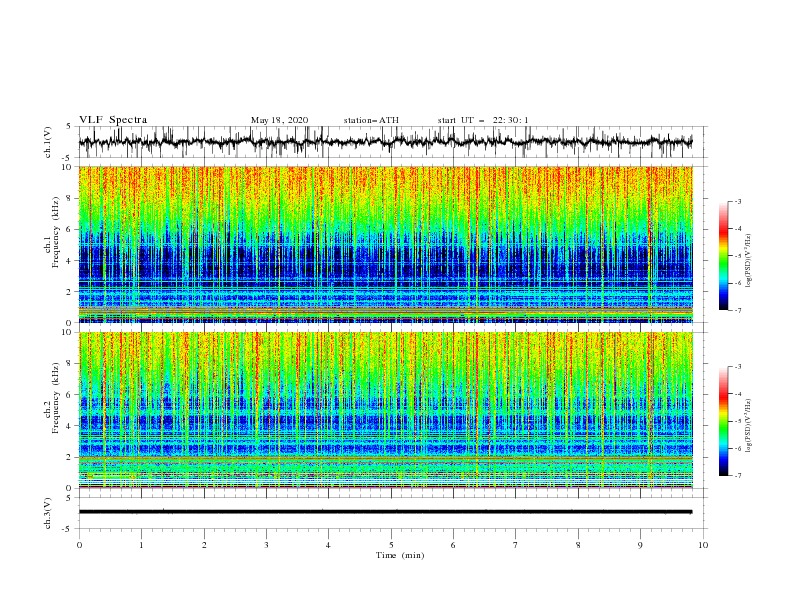Image resolution: width=792 pixels, height=612 pixels.
Task: Click the "4" kHz tick on ch.2 frequency axis
Action: tap(71, 426)
